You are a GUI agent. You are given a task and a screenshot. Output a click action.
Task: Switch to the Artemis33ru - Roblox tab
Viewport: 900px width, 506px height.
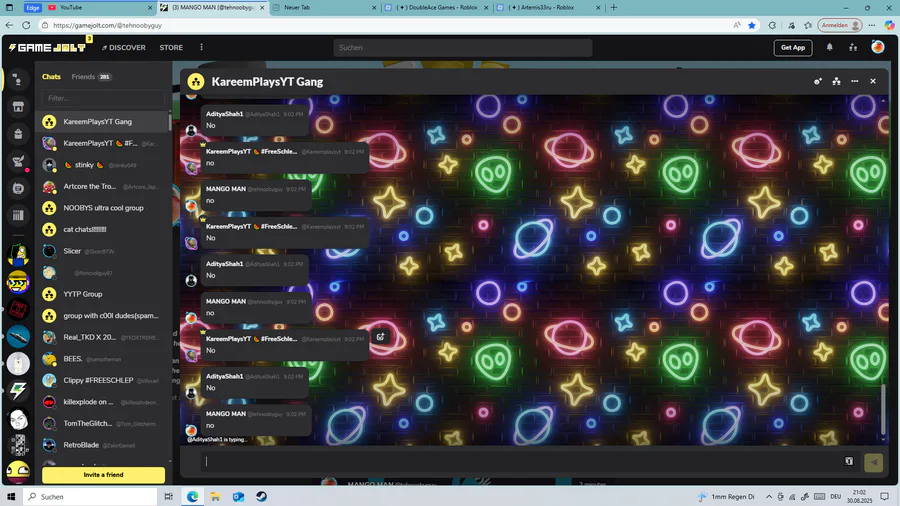(548, 7)
